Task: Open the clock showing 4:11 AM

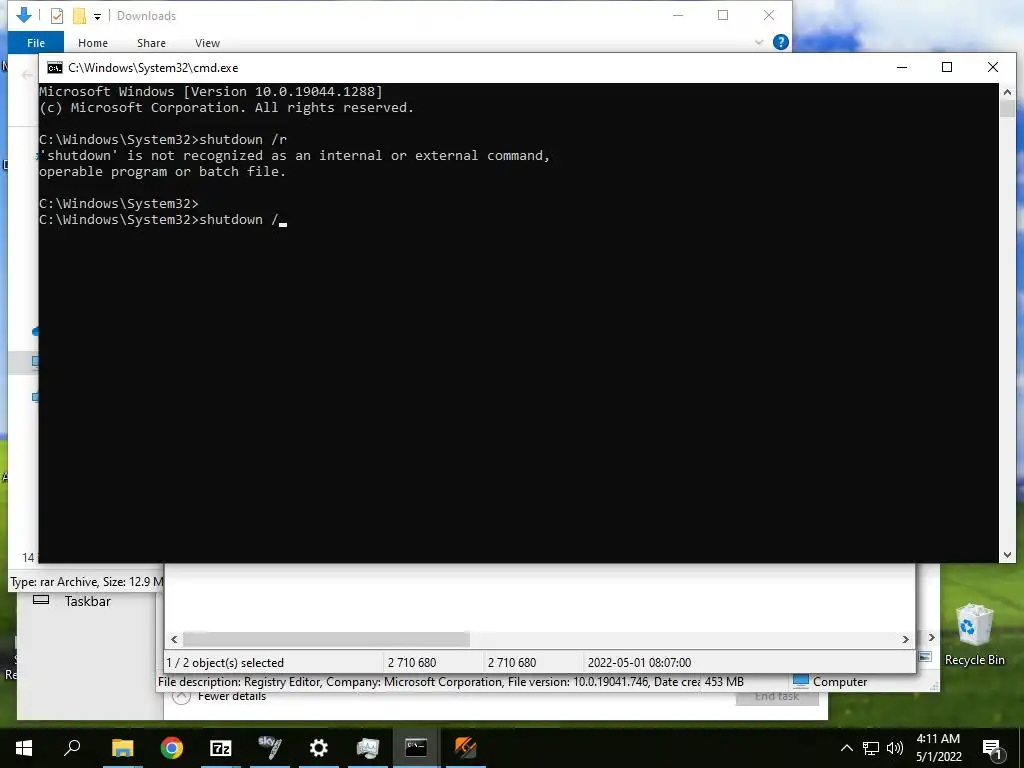Action: pos(938,748)
